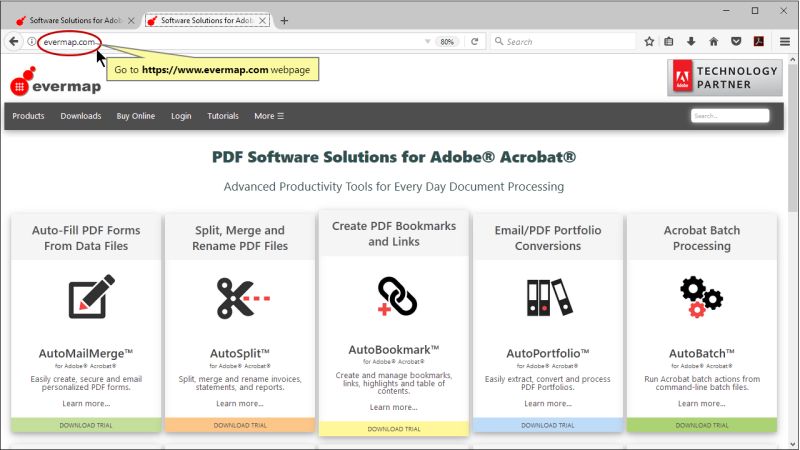Open the address bar history dropdown arrow
Viewport: 800px width, 450px height.
coord(428,42)
